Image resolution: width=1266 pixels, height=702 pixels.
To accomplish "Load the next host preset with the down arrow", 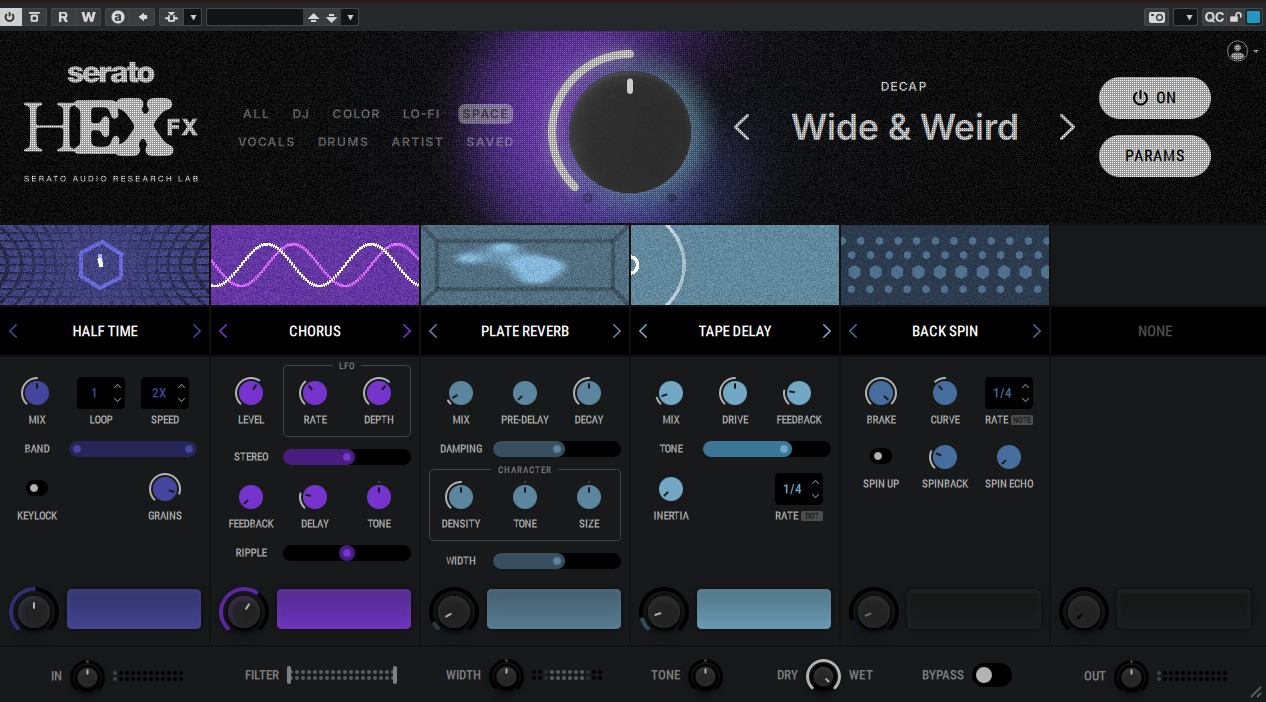I will tap(331, 17).
